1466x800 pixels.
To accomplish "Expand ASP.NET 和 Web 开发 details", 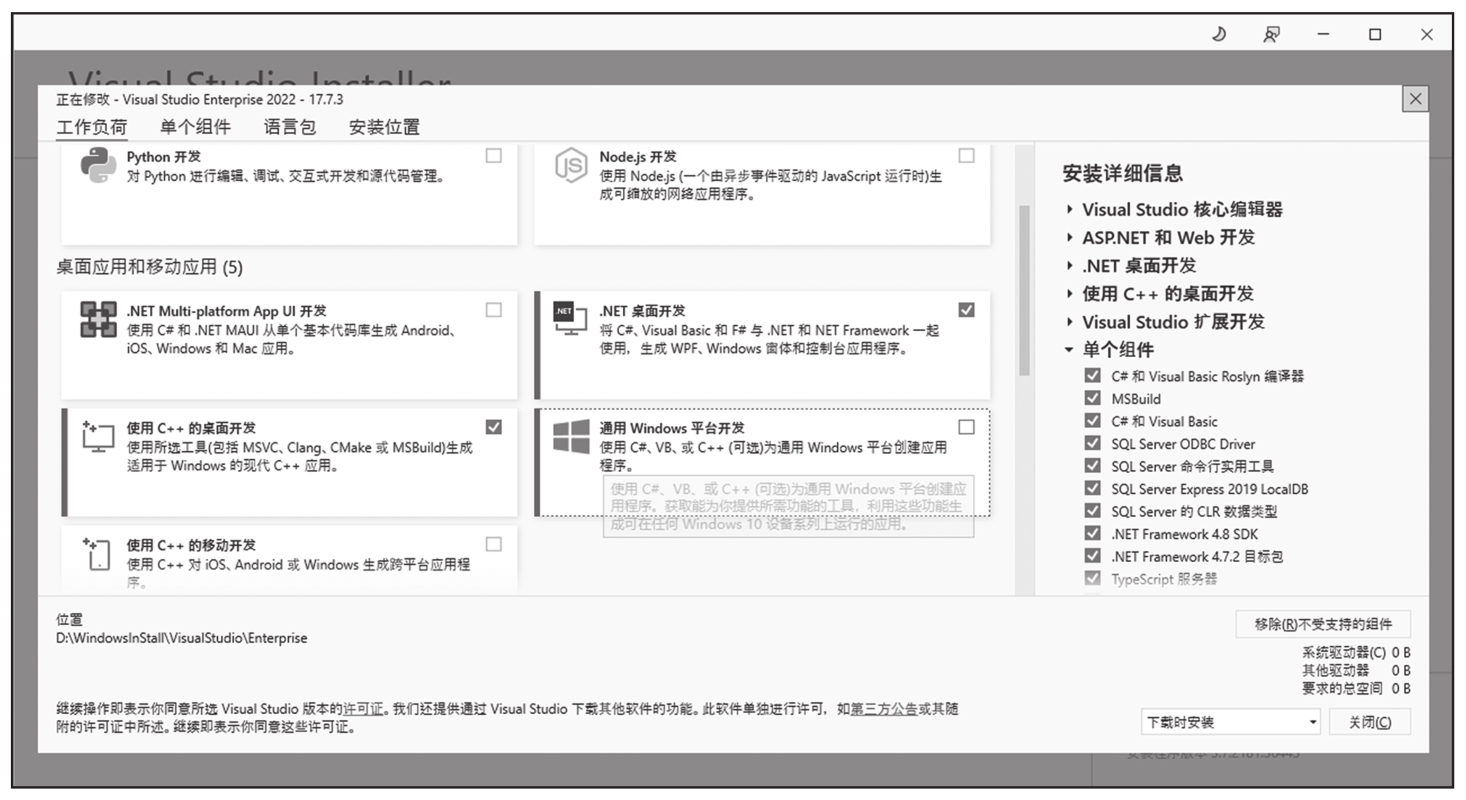I will pos(1070,238).
